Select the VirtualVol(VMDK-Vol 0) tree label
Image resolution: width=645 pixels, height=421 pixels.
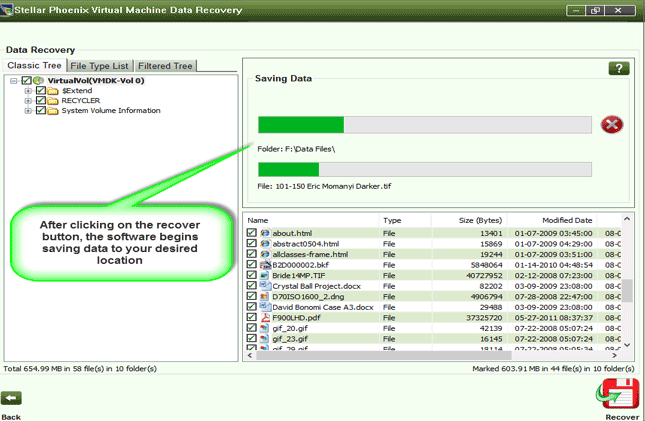tap(96, 81)
